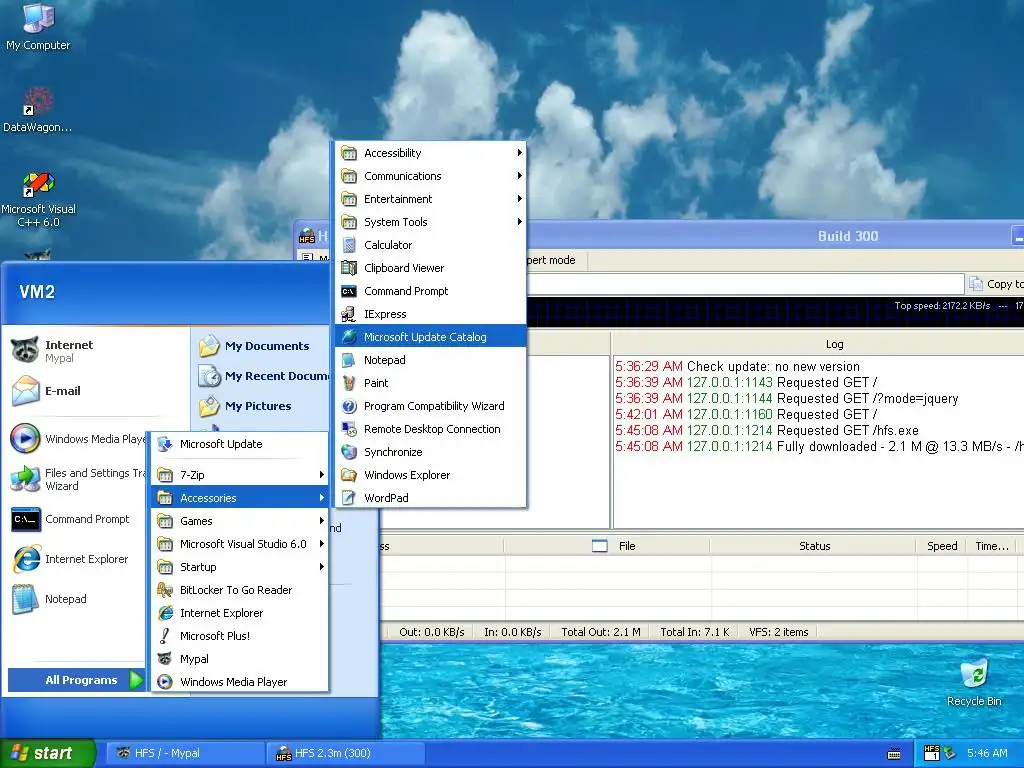This screenshot has width=1024, height=768.
Task: Click 'VFS: 2 items' status entry
Action: (x=778, y=632)
